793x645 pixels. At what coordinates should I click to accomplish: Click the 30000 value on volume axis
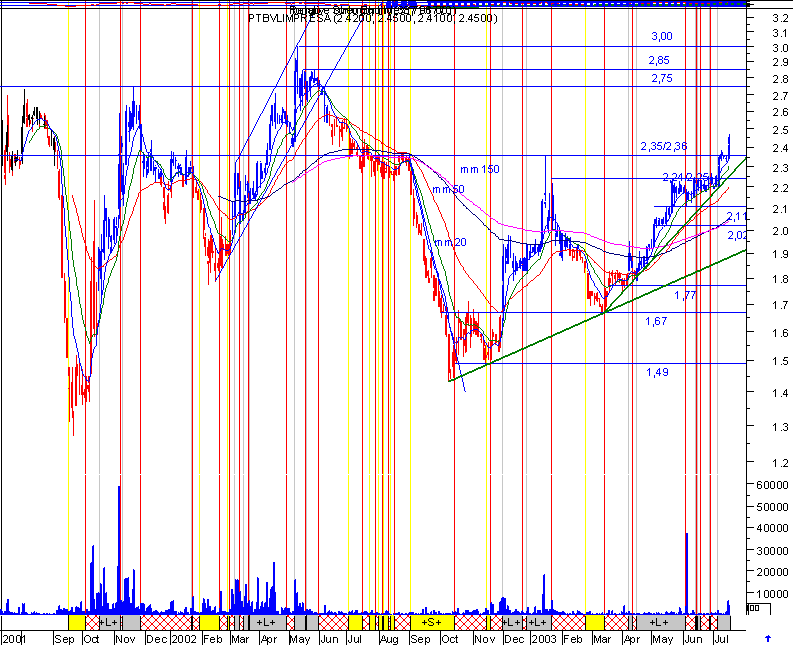click(x=772, y=551)
